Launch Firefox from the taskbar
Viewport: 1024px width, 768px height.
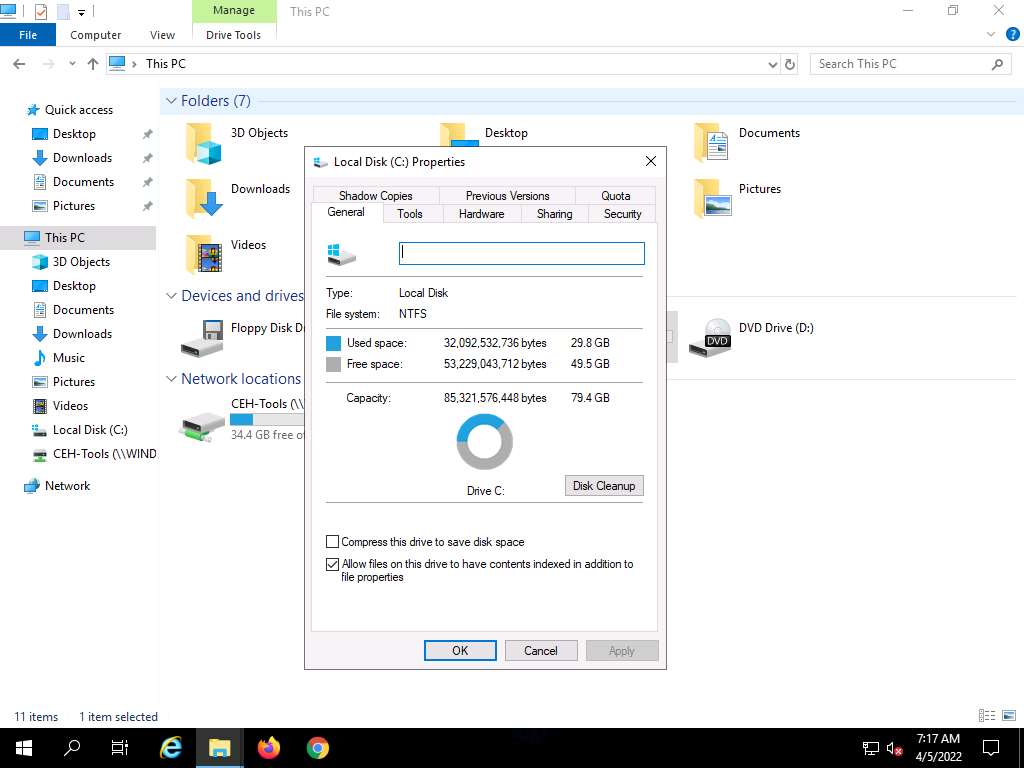tap(268, 748)
